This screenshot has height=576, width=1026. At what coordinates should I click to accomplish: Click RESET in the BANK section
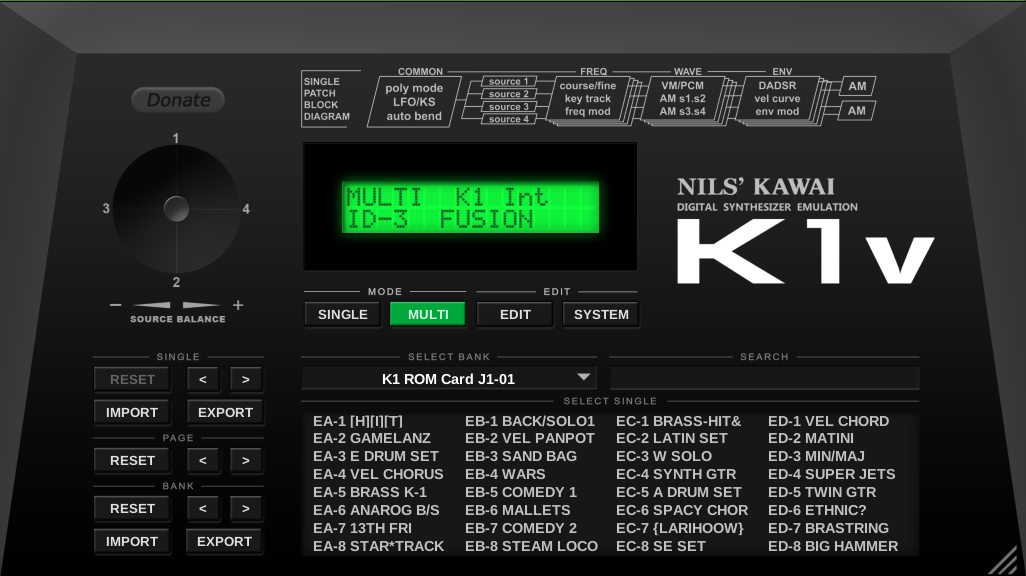coord(132,509)
